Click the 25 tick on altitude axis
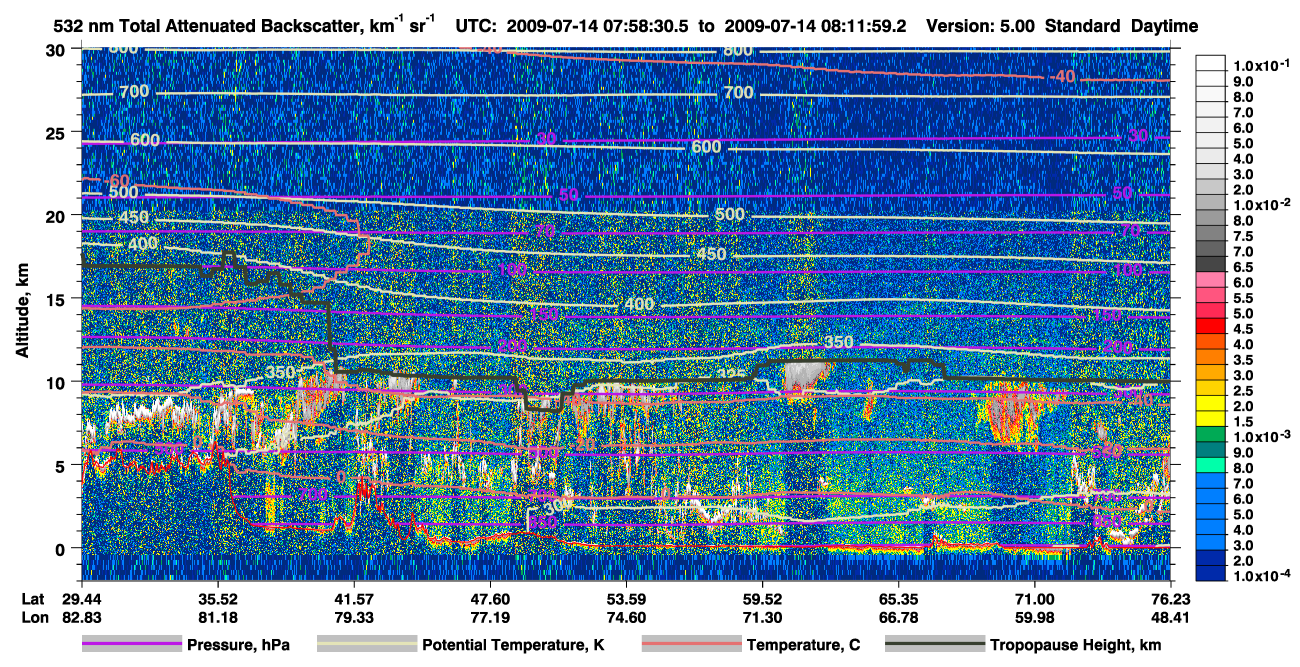 [x=57, y=132]
